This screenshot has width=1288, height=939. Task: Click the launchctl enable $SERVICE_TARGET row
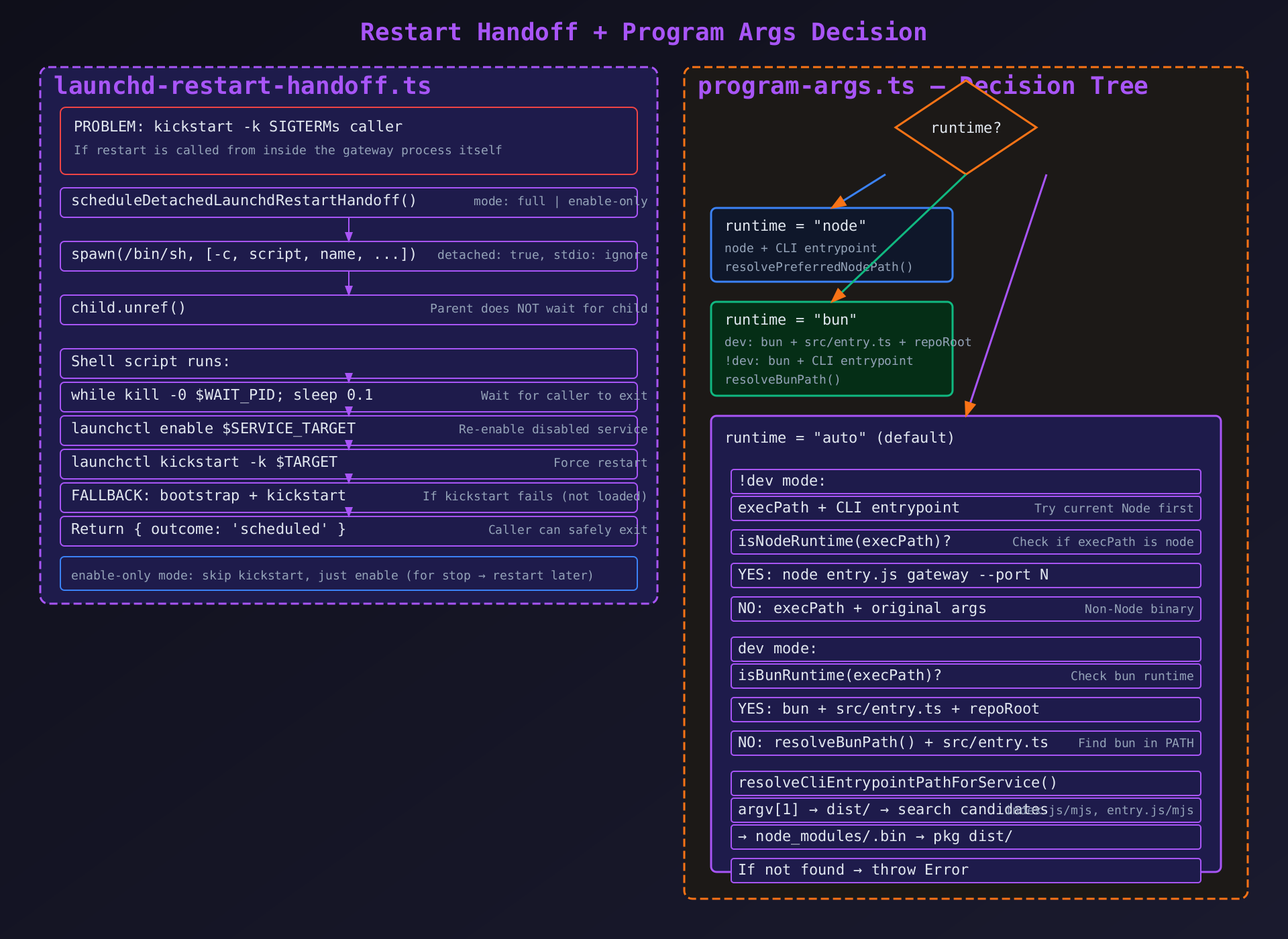click(348, 429)
